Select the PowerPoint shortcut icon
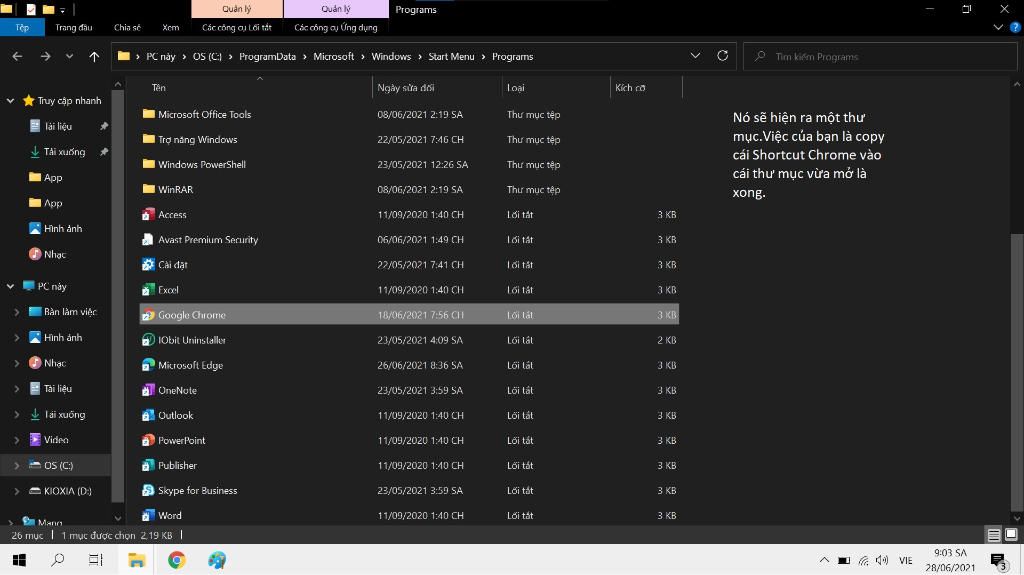 click(148, 440)
